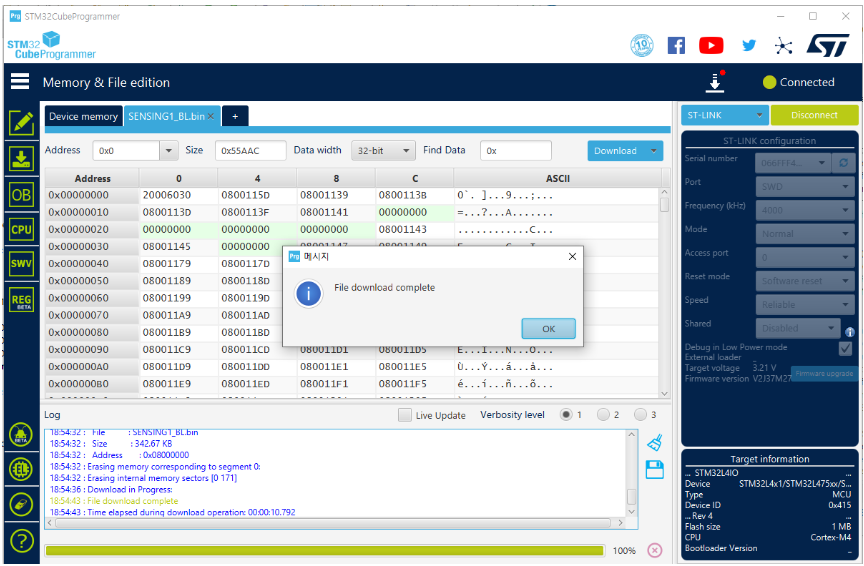The width and height of the screenshot is (864, 566).
Task: Select verbosity level 2
Action: [603, 414]
